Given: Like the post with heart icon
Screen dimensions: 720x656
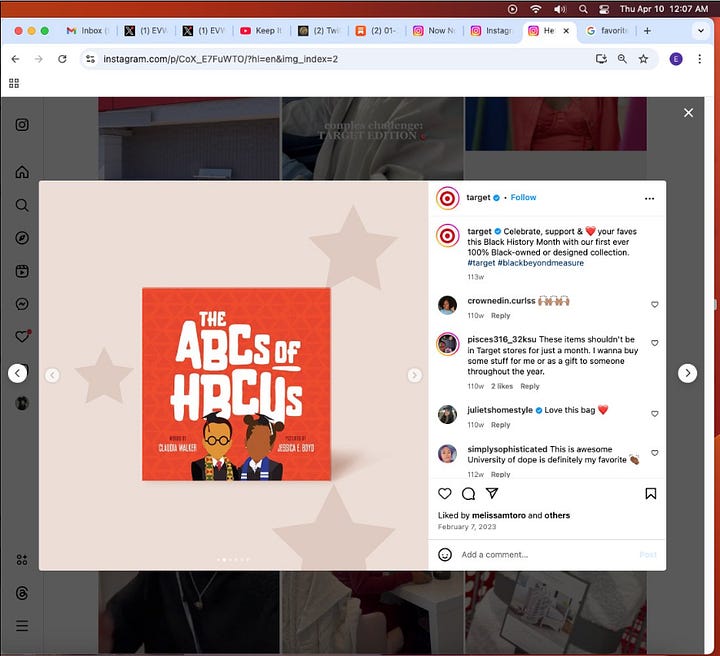Looking at the screenshot, I should pos(444,493).
